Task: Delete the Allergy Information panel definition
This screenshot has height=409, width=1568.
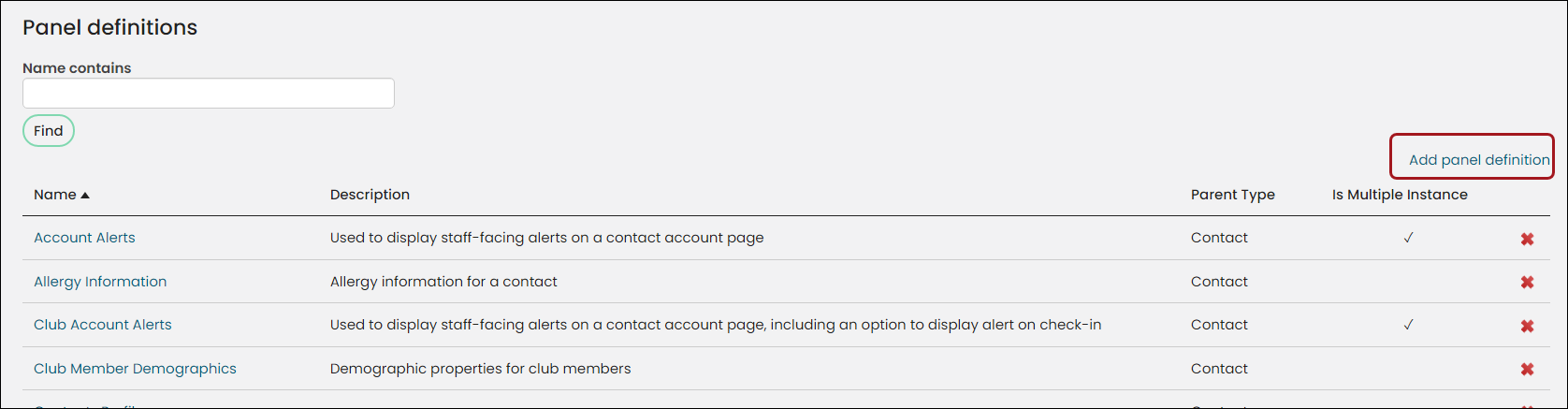Action: [1527, 282]
